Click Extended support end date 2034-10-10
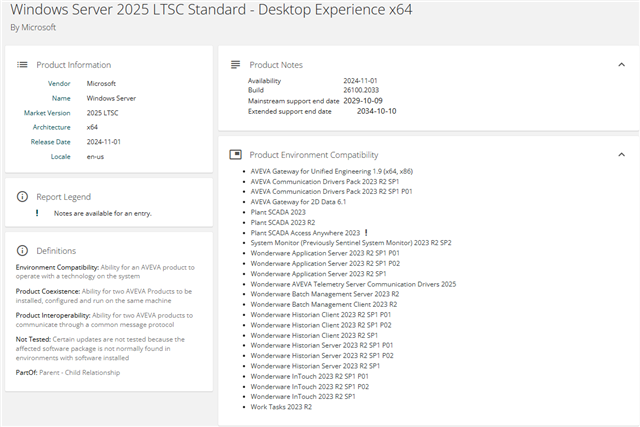The width and height of the screenshot is (640, 427). click(376, 111)
